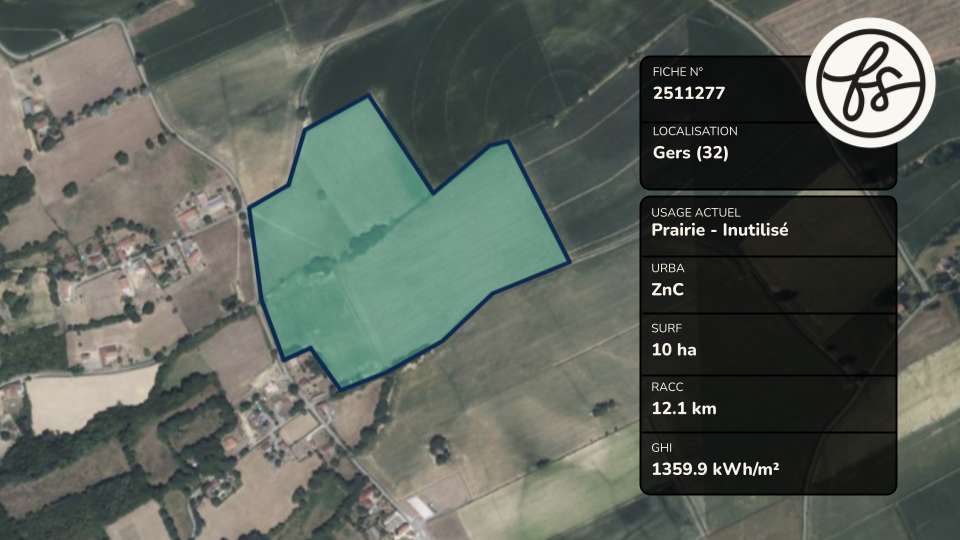
Task: Click the circular fs logo
Action: point(870,83)
